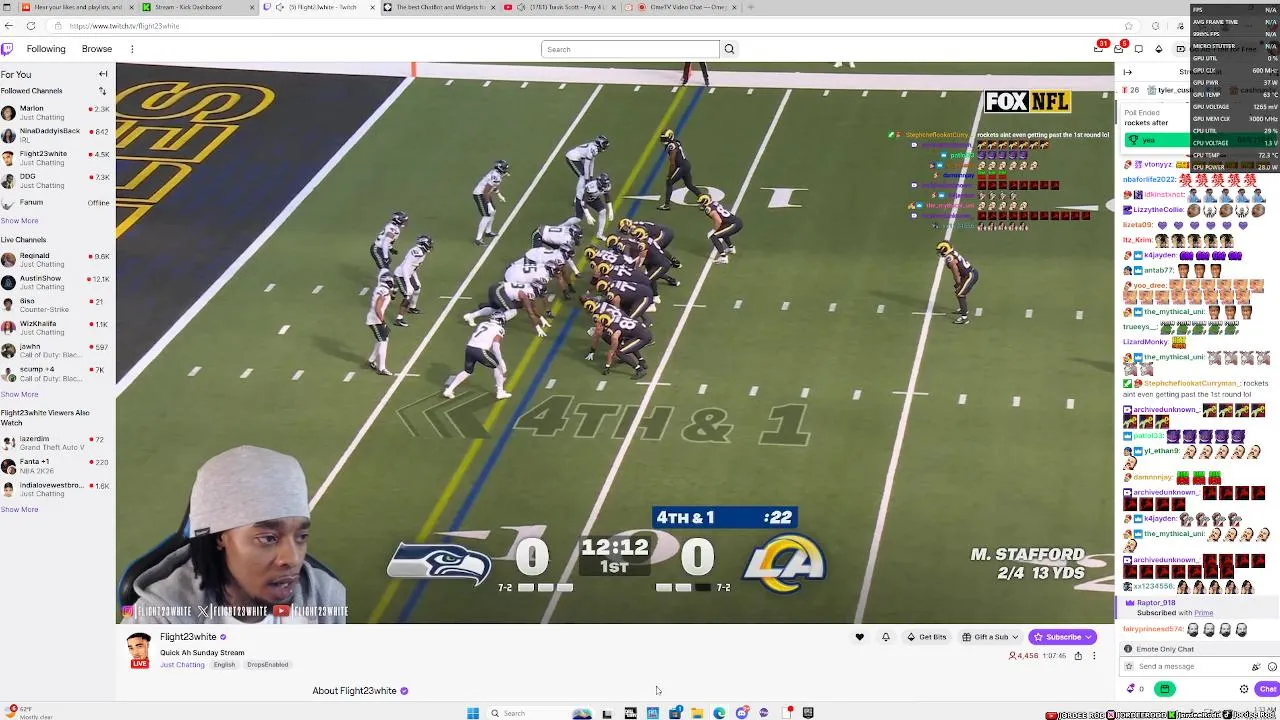Open chat settings gear icon
This screenshot has width=1280, height=720.
[x=1244, y=689]
